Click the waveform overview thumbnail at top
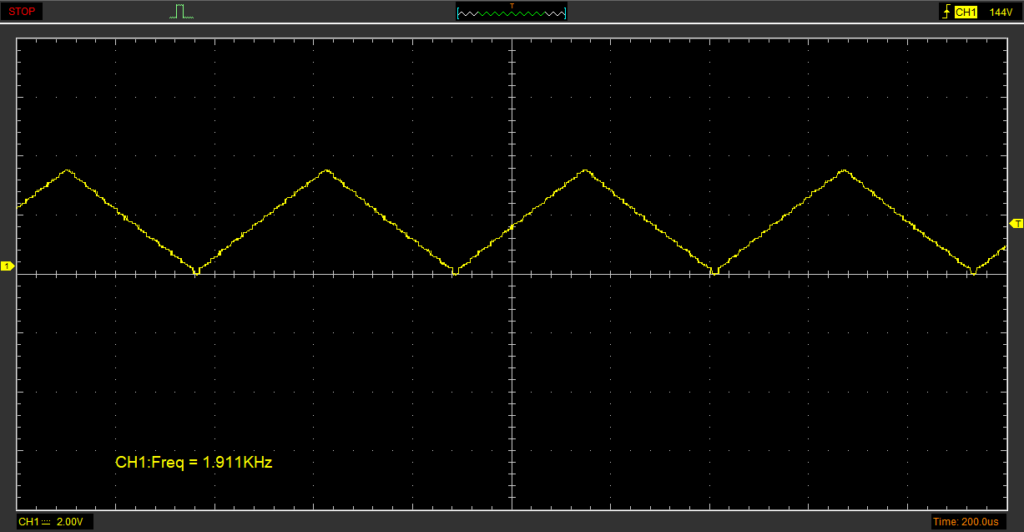Viewport: 1024px width, 532px height. (512, 14)
